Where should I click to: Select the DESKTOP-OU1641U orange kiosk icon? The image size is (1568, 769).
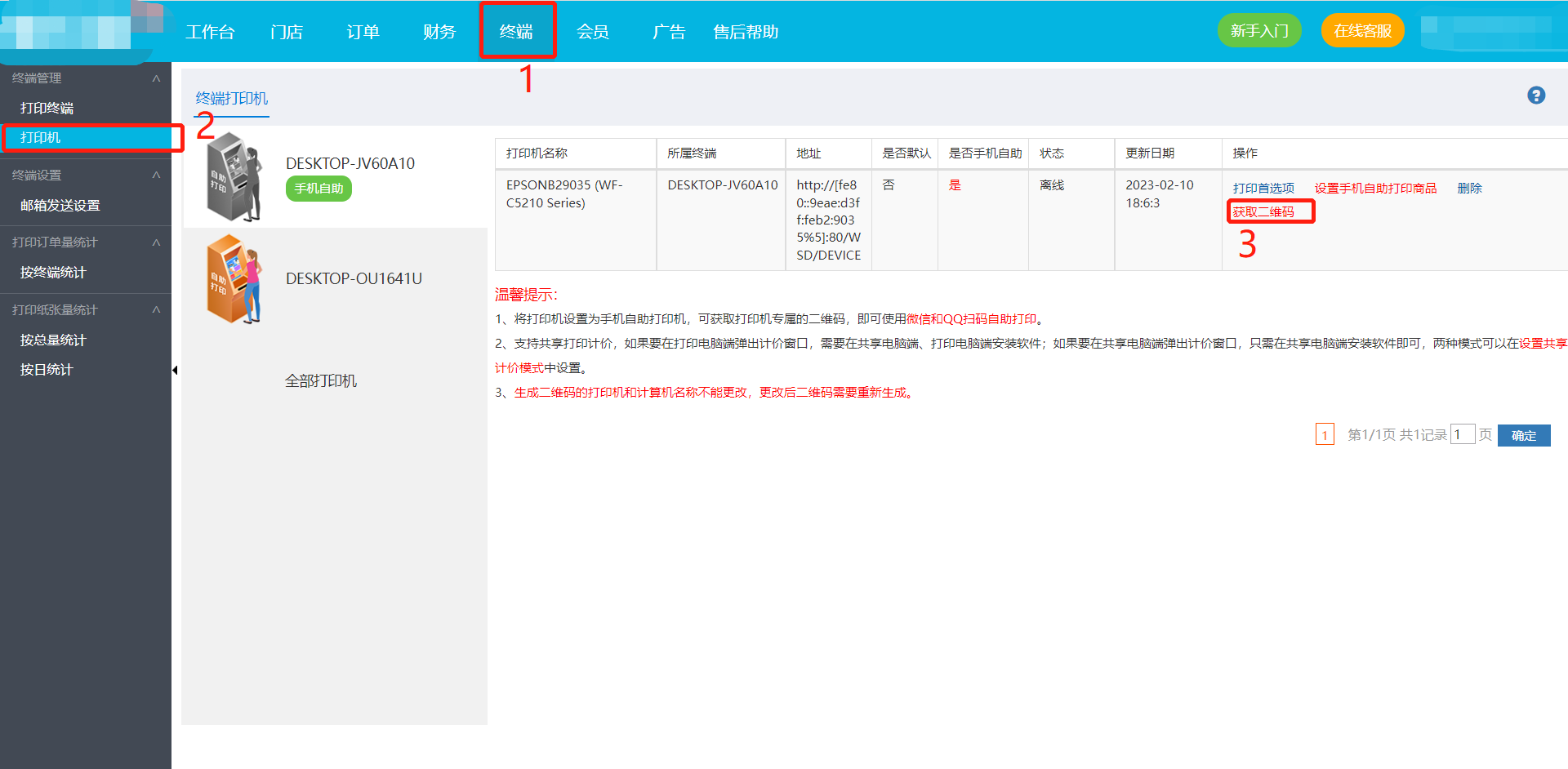(x=234, y=279)
